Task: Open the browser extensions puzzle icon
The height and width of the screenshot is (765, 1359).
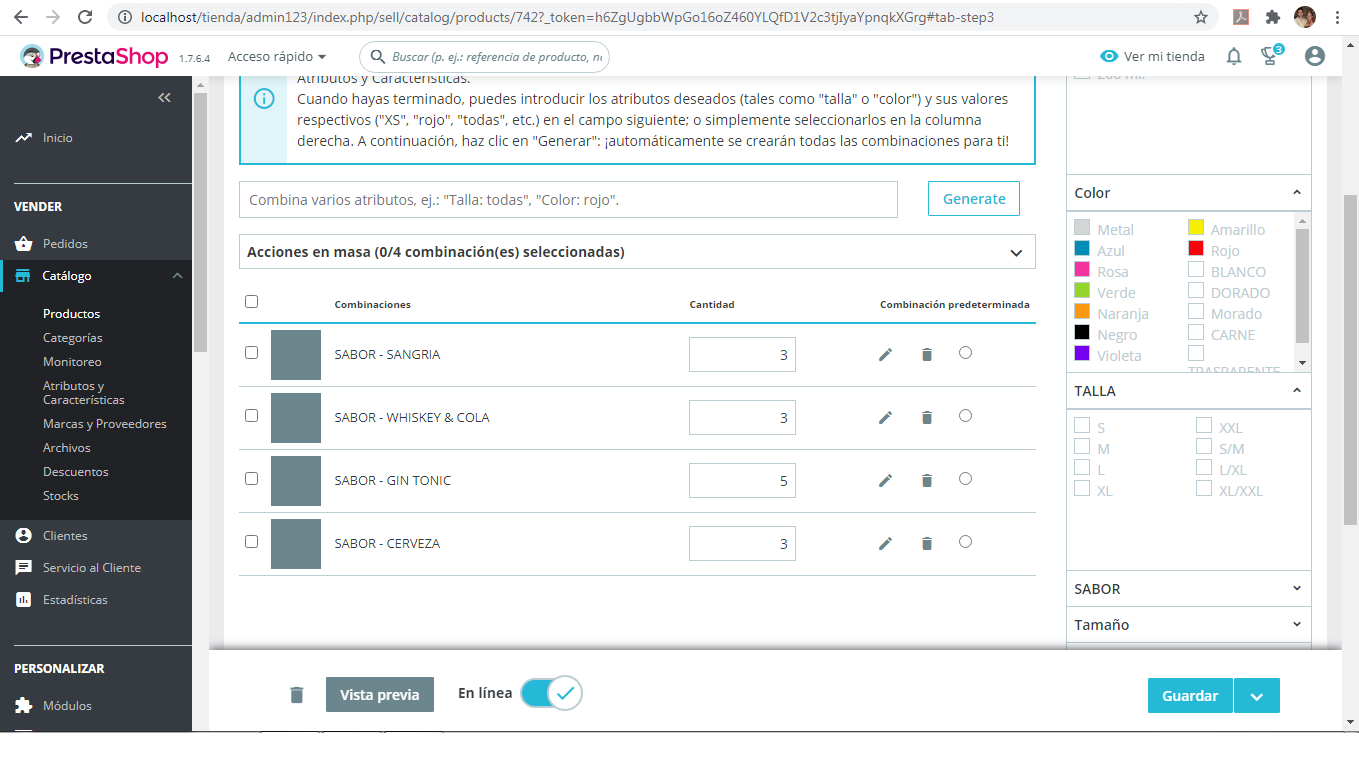Action: [x=1273, y=17]
